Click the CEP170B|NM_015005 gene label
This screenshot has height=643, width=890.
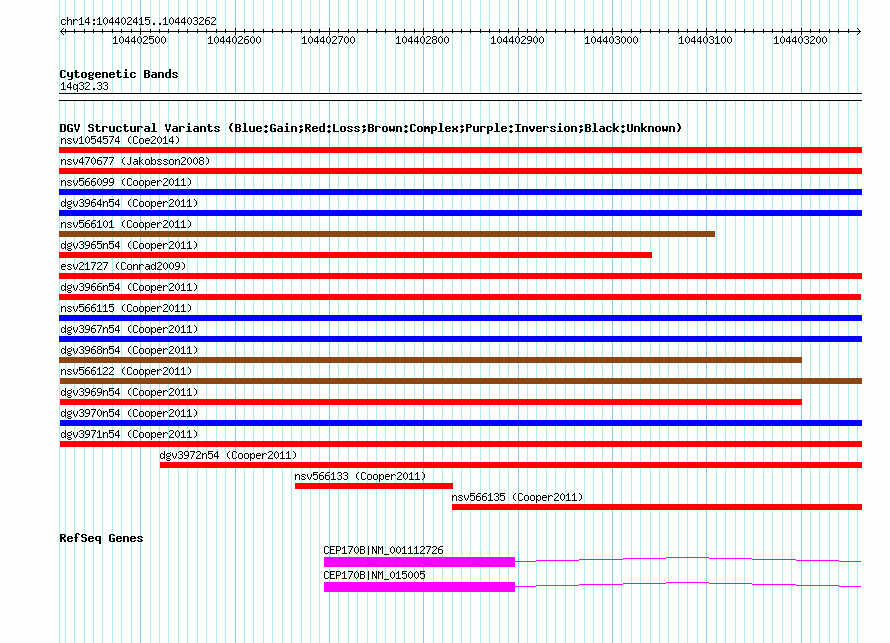point(374,575)
